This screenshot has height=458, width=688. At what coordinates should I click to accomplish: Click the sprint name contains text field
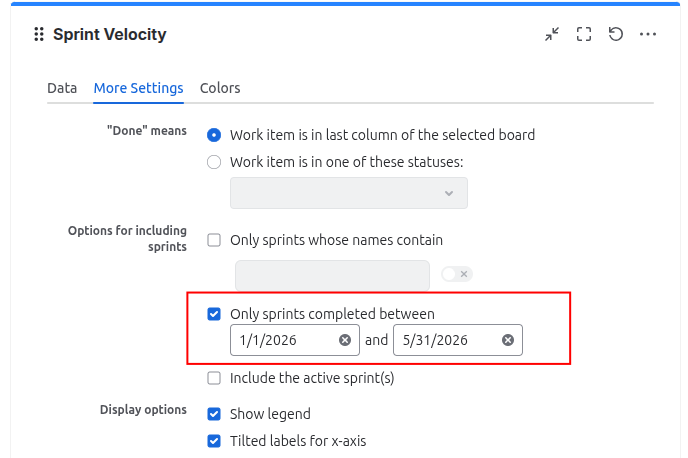[332, 276]
